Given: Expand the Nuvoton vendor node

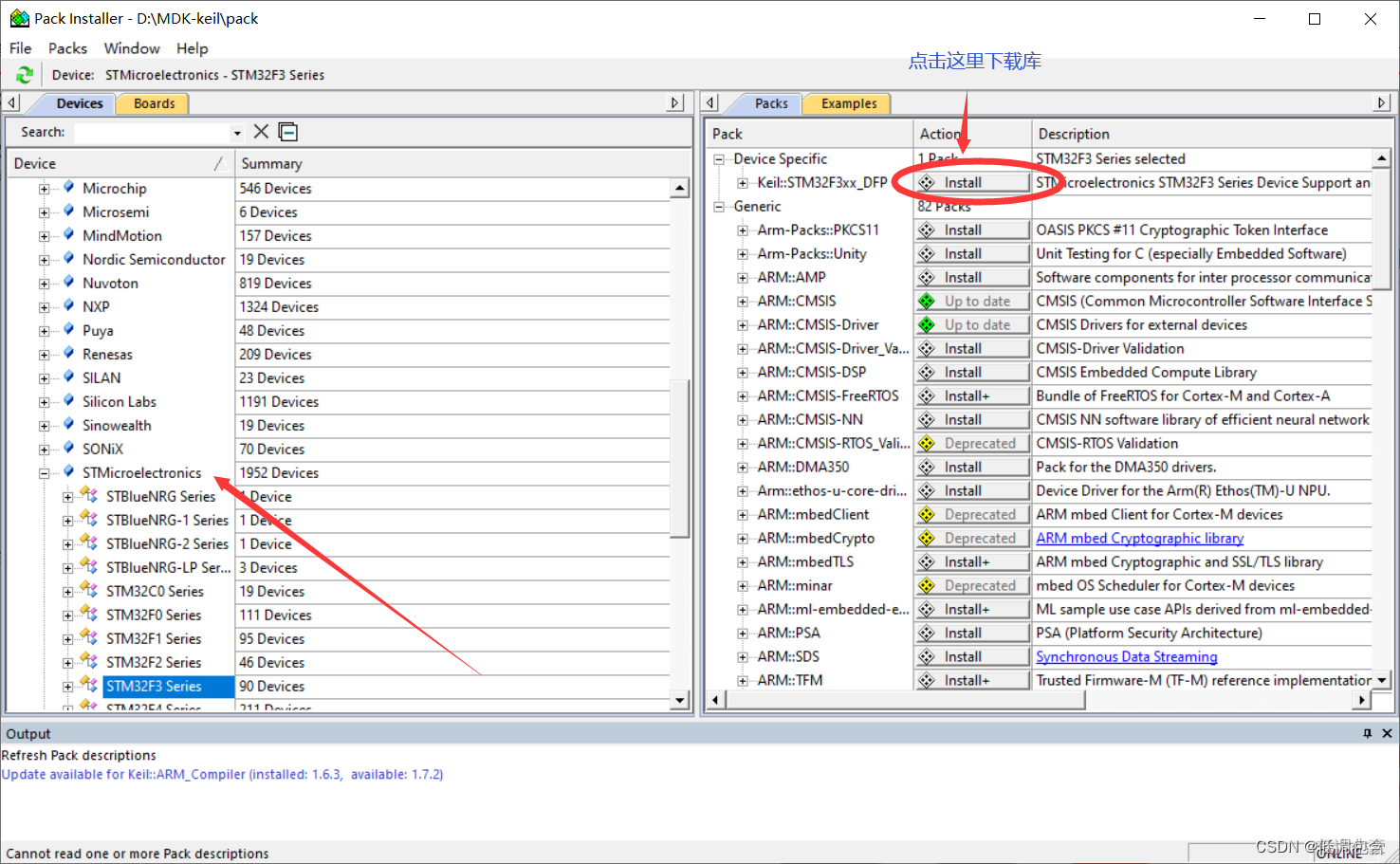Looking at the screenshot, I should [x=44, y=284].
